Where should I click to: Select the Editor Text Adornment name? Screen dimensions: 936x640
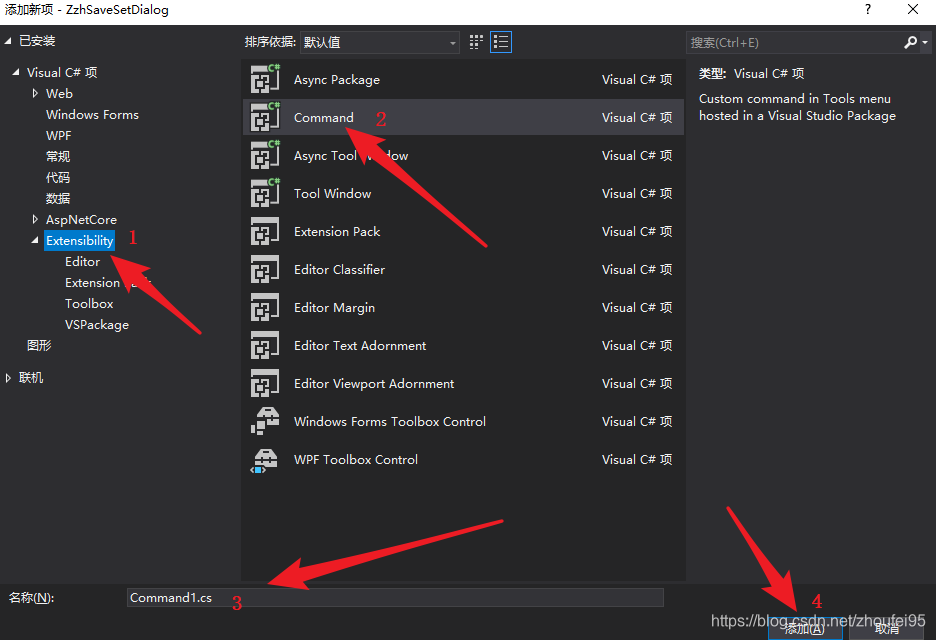click(360, 346)
